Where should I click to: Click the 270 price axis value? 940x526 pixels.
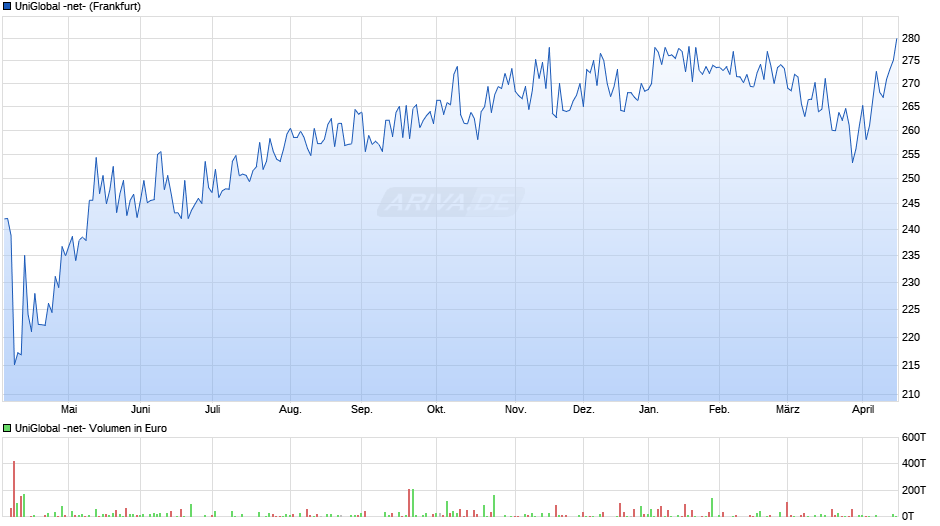coord(911,83)
